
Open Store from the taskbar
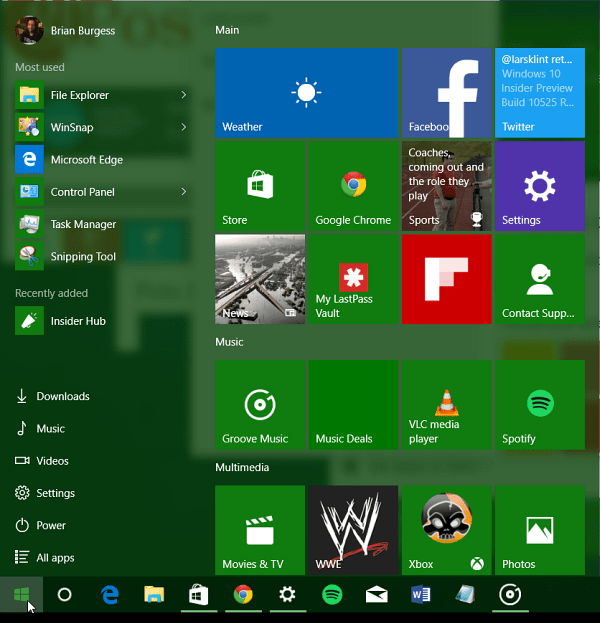[x=199, y=595]
